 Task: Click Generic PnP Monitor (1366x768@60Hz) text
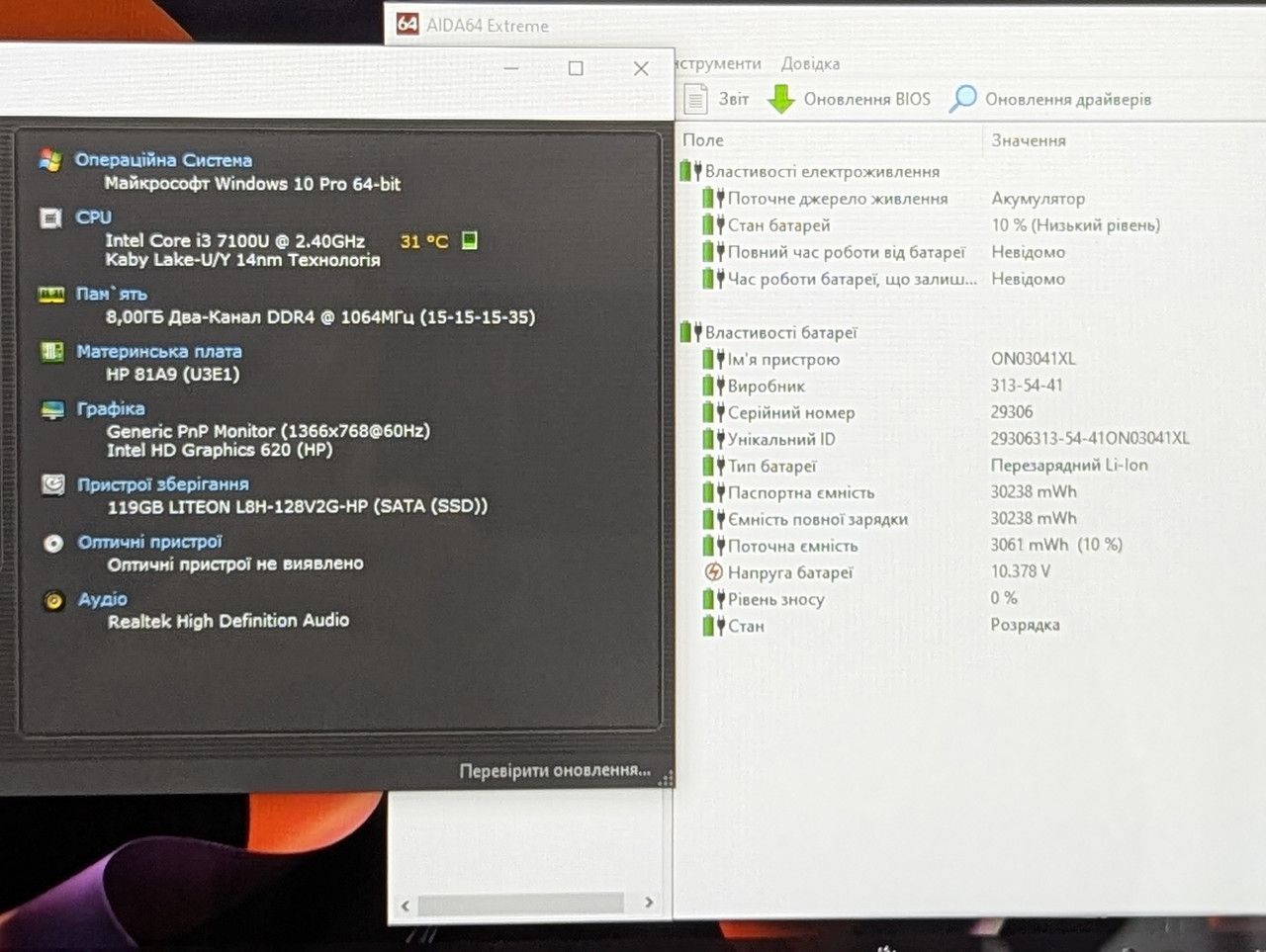click(269, 431)
